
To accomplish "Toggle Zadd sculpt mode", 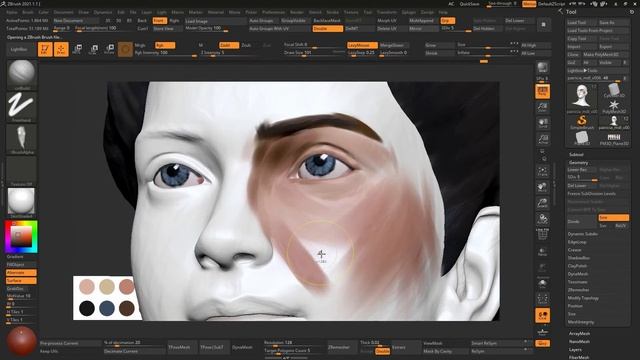I will tap(229, 45).
